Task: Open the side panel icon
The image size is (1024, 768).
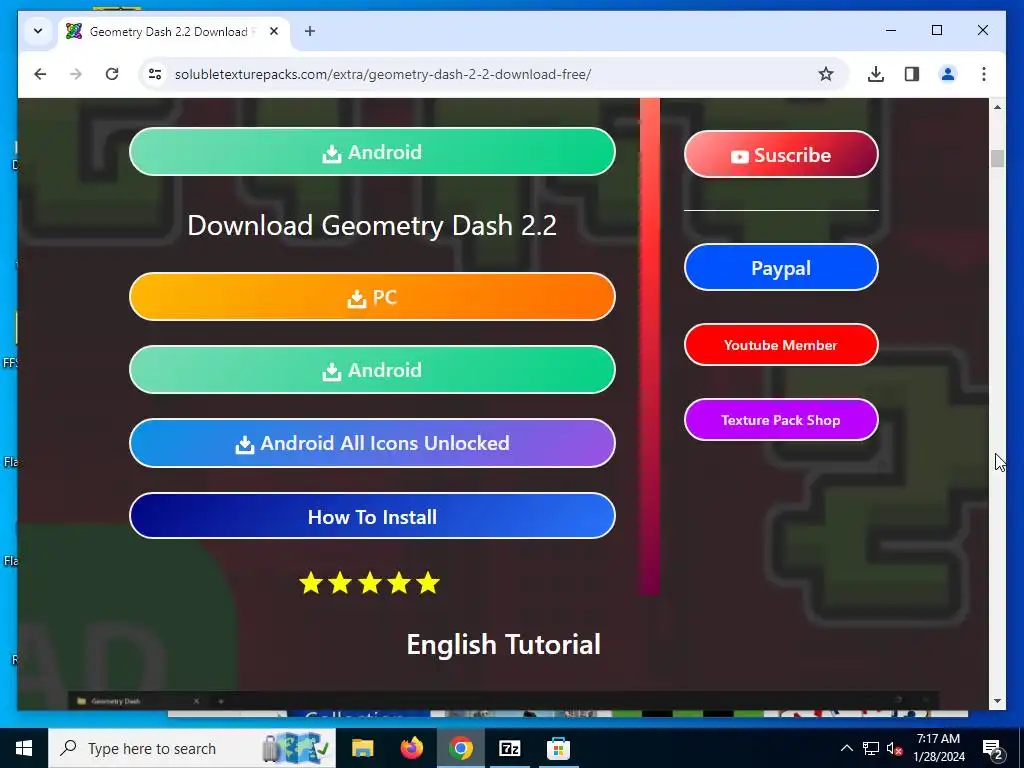Action: (912, 74)
